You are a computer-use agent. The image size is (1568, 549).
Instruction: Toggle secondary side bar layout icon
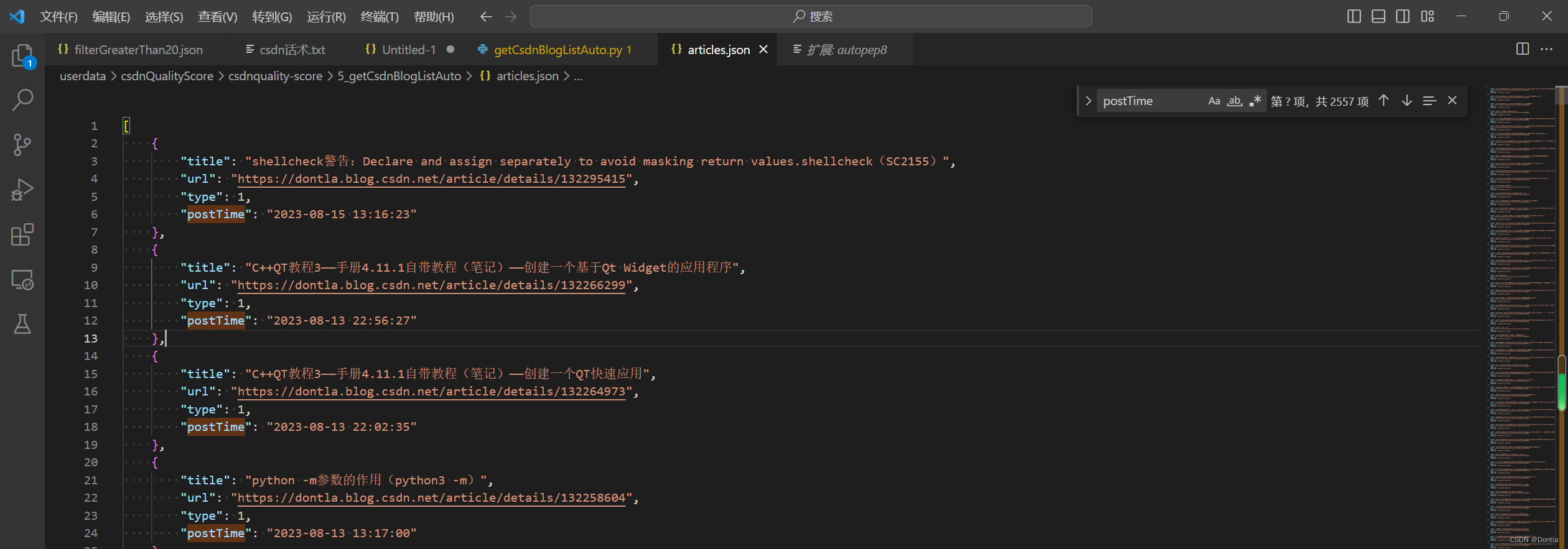pos(1402,16)
